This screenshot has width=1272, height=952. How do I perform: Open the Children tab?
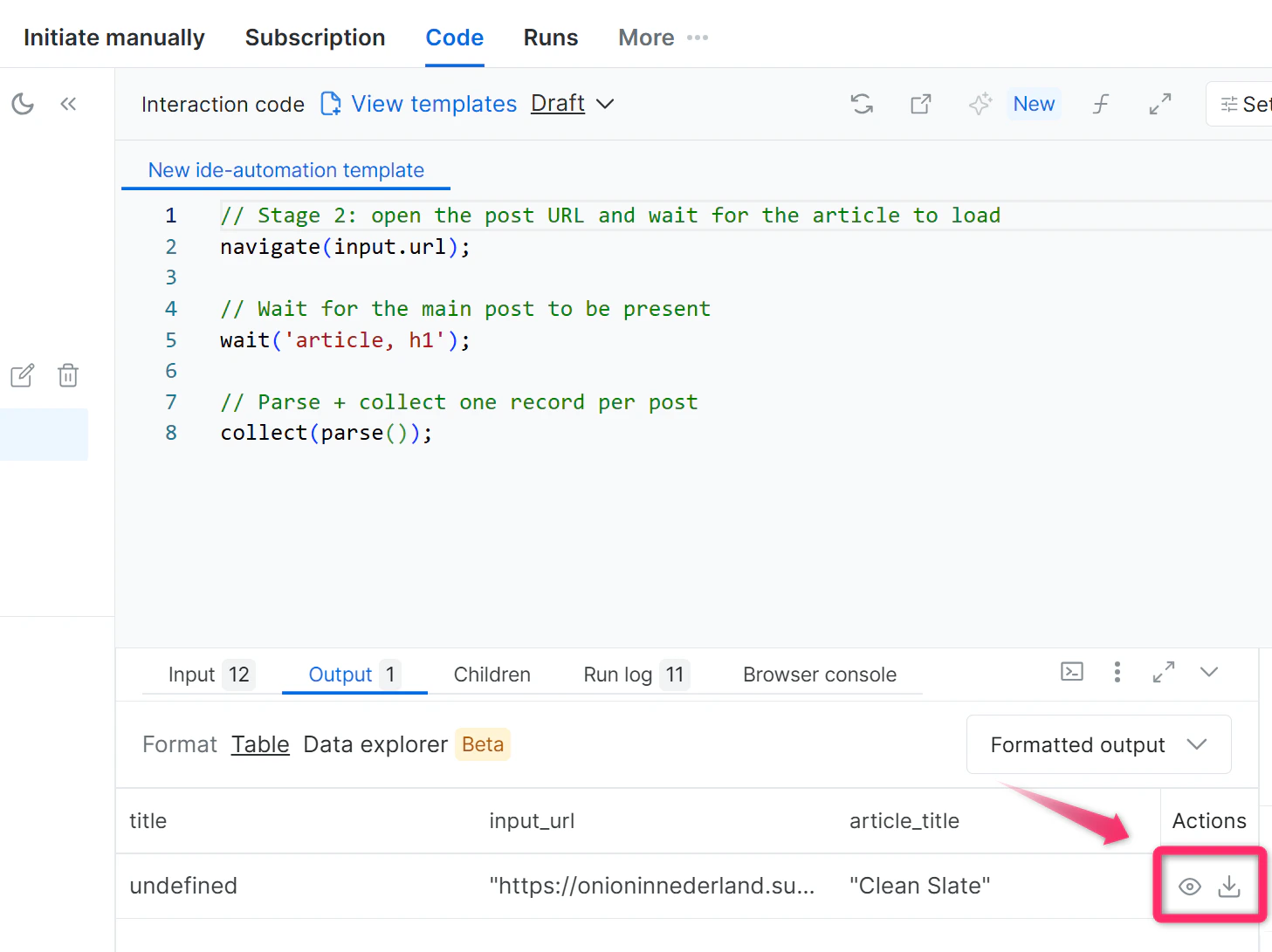pyautogui.click(x=492, y=675)
